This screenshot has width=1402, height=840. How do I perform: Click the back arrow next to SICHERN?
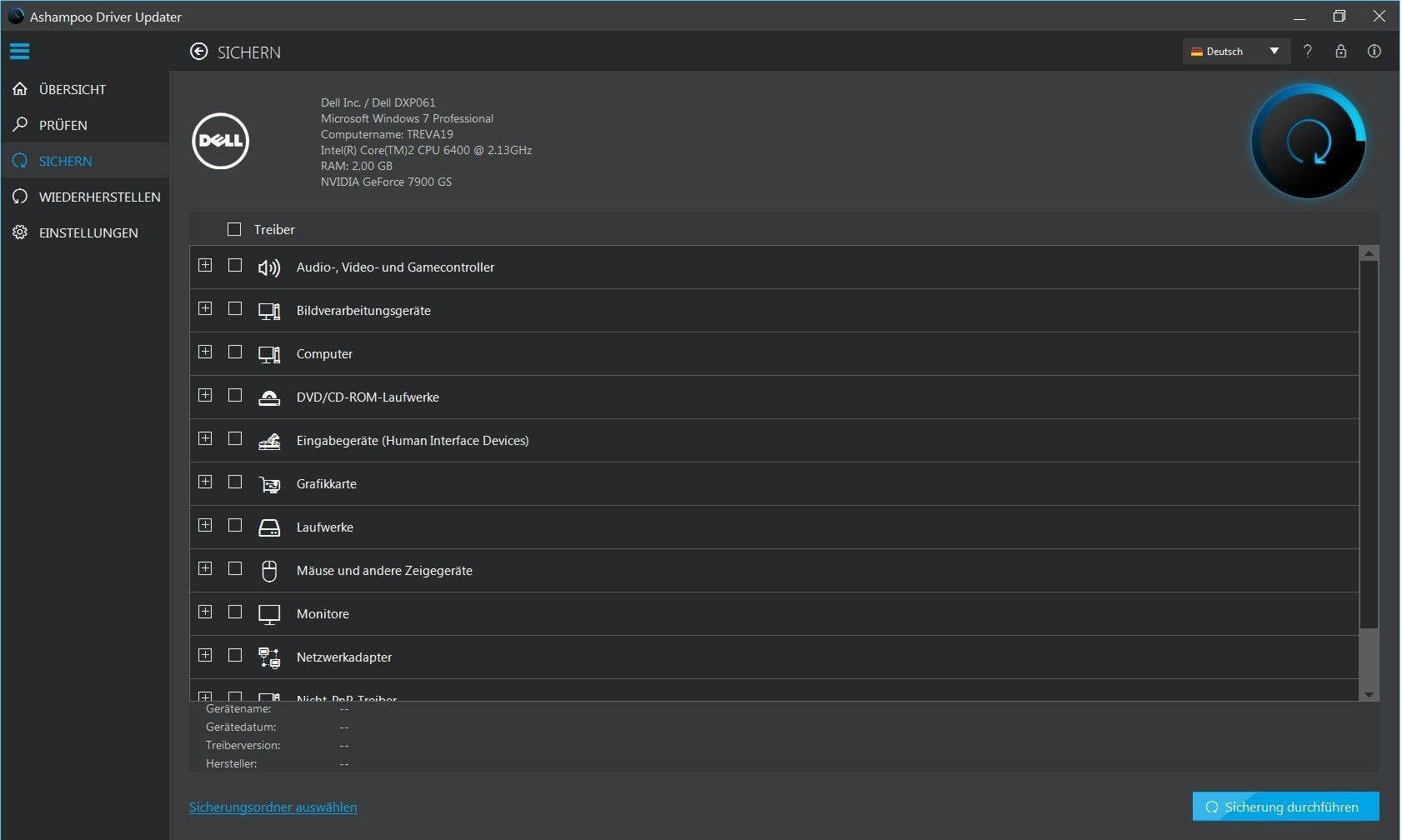198,52
